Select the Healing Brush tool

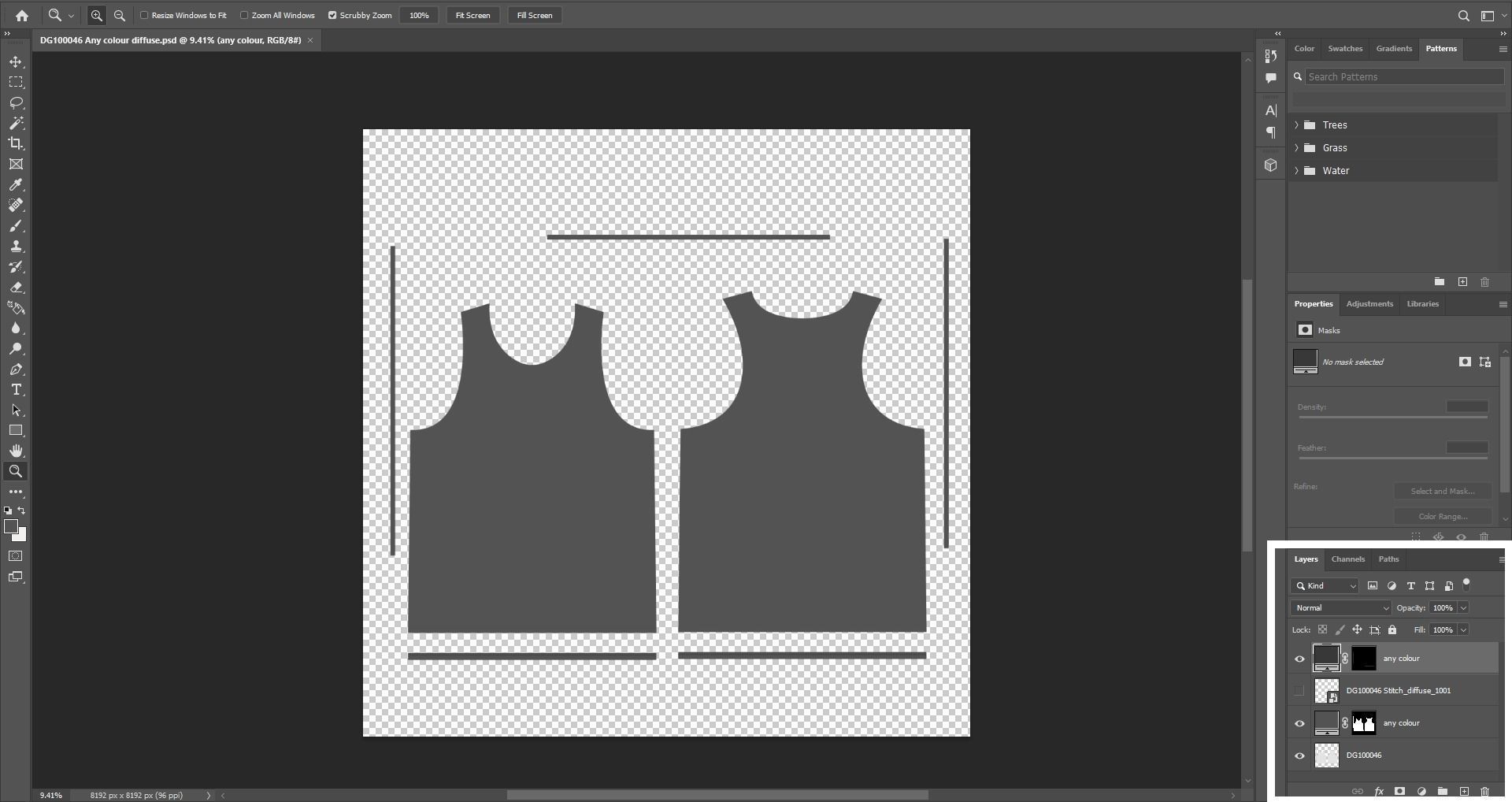16,205
